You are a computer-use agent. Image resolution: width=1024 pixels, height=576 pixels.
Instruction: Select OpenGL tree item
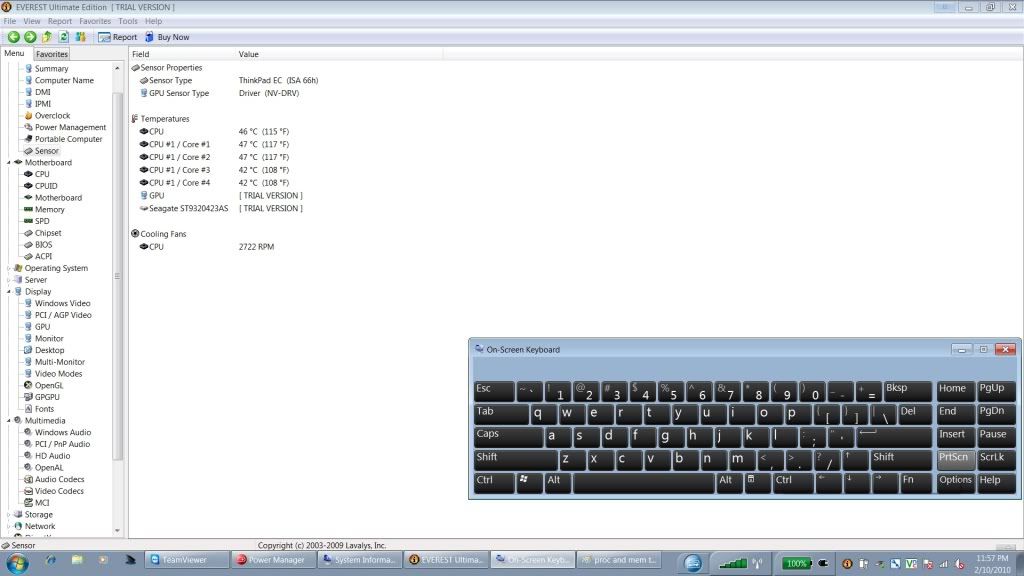[49, 385]
